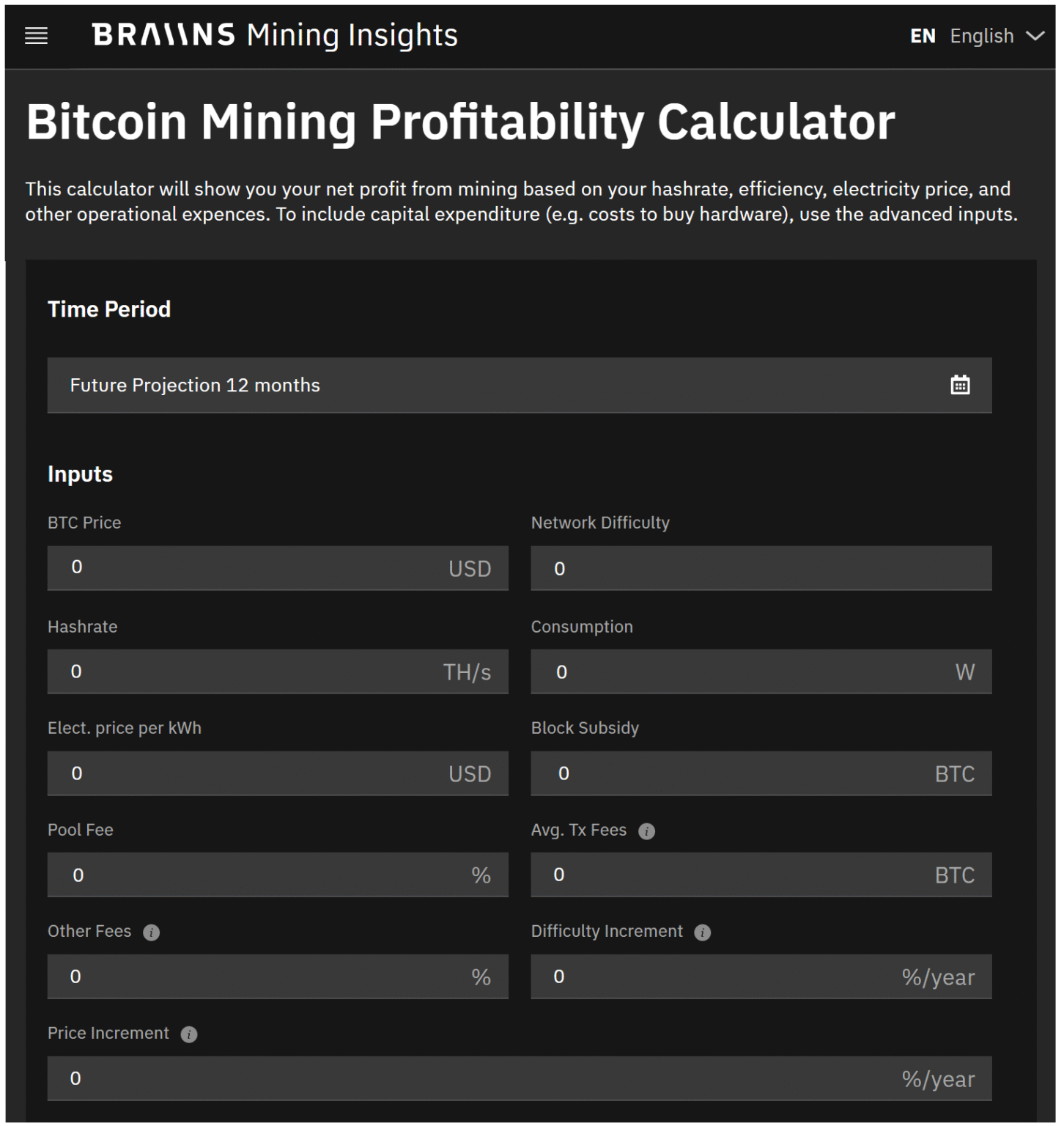Viewport: 1064px width, 1126px height.
Task: Click the calendar icon in Time Period
Action: pos(961,384)
